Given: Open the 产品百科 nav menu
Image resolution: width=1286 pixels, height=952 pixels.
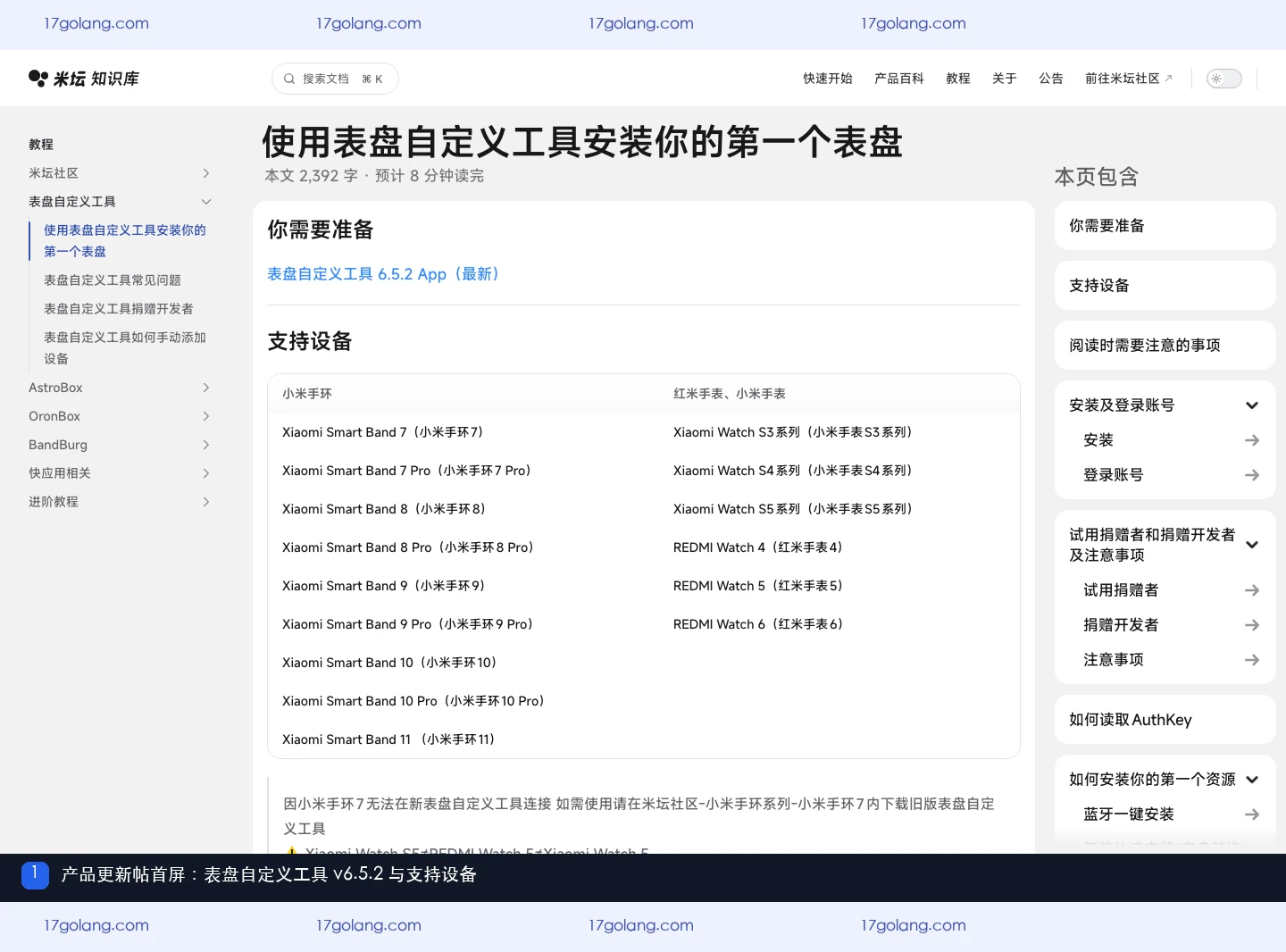Looking at the screenshot, I should pyautogui.click(x=899, y=79).
